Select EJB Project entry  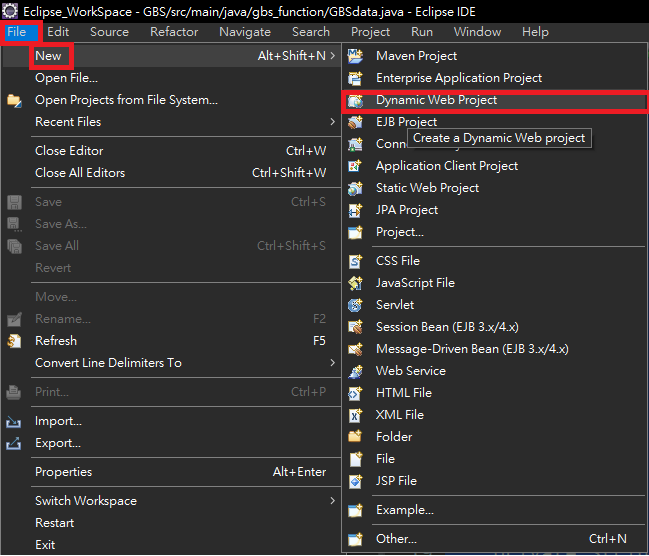(495, 122)
